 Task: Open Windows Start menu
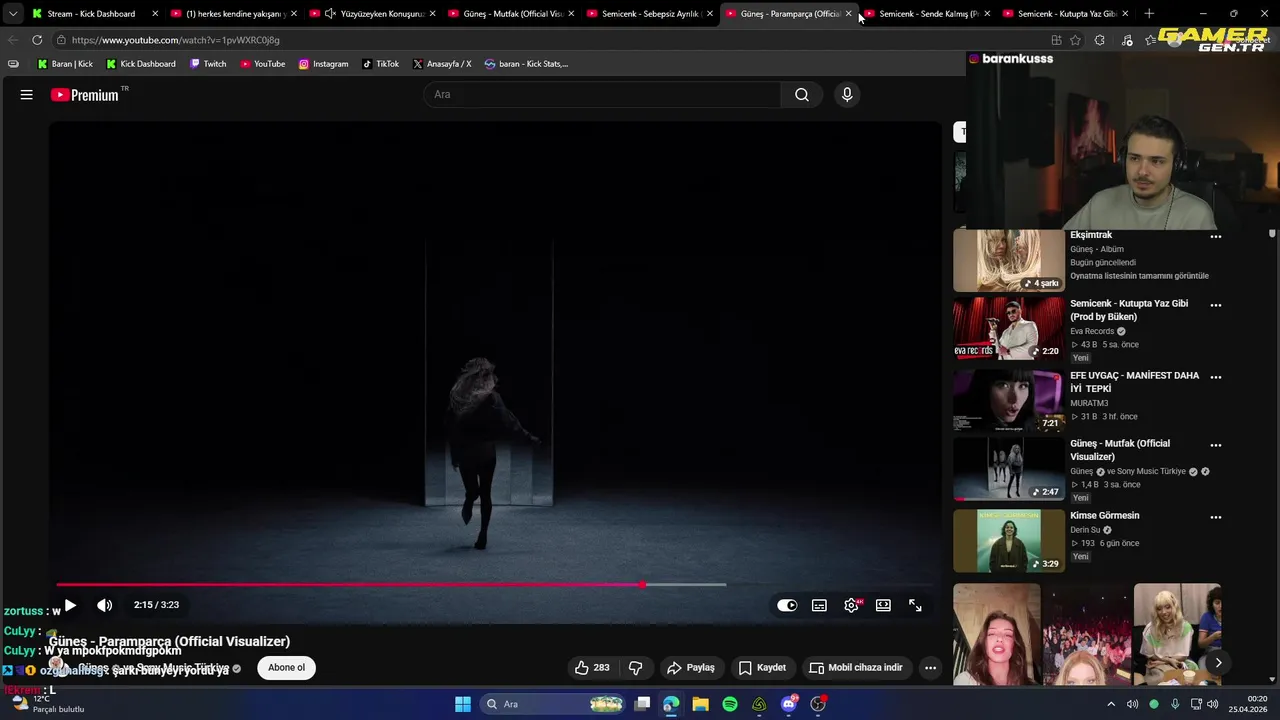click(x=463, y=704)
